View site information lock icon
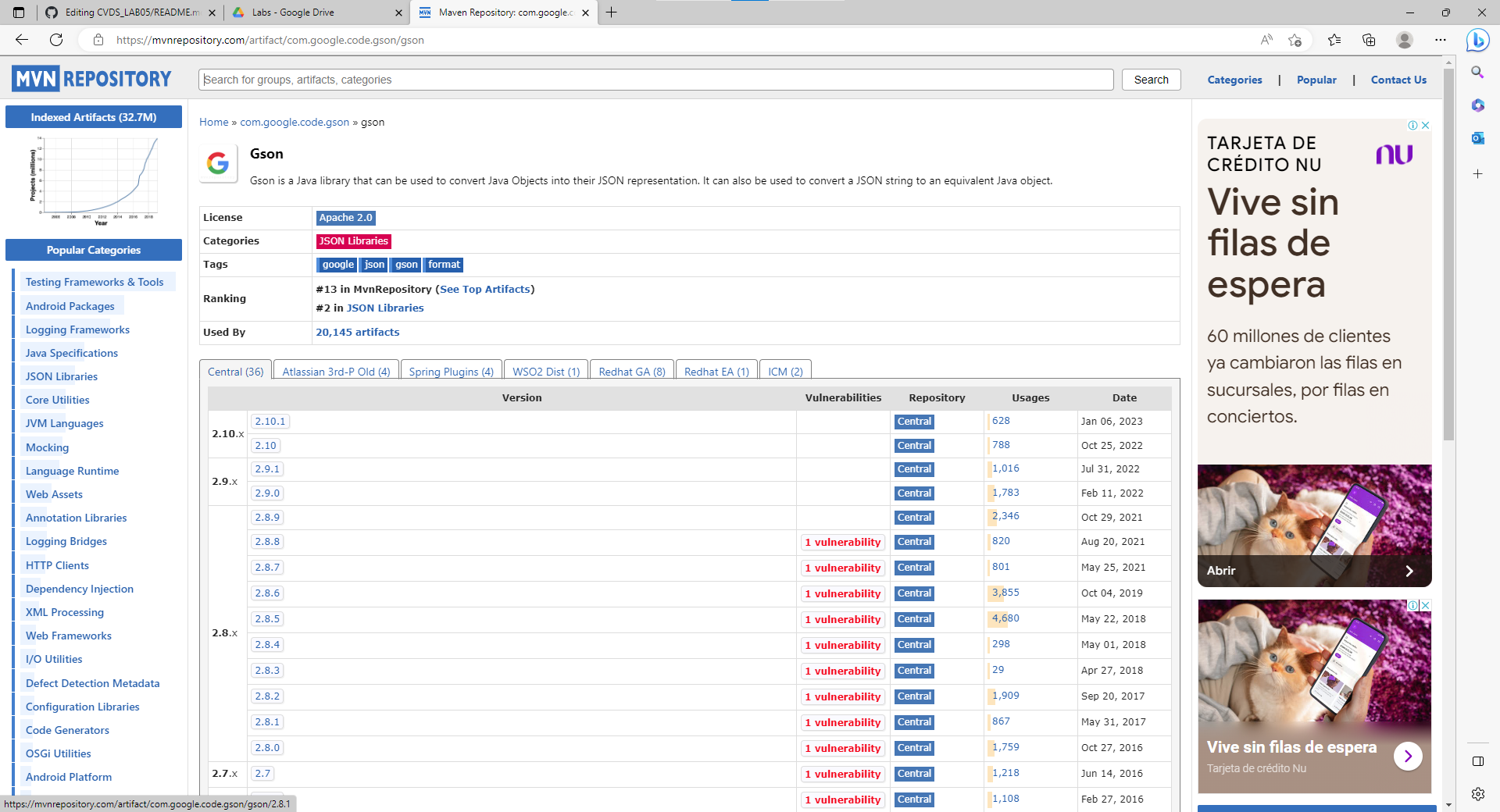The width and height of the screenshot is (1500, 812). pos(98,40)
